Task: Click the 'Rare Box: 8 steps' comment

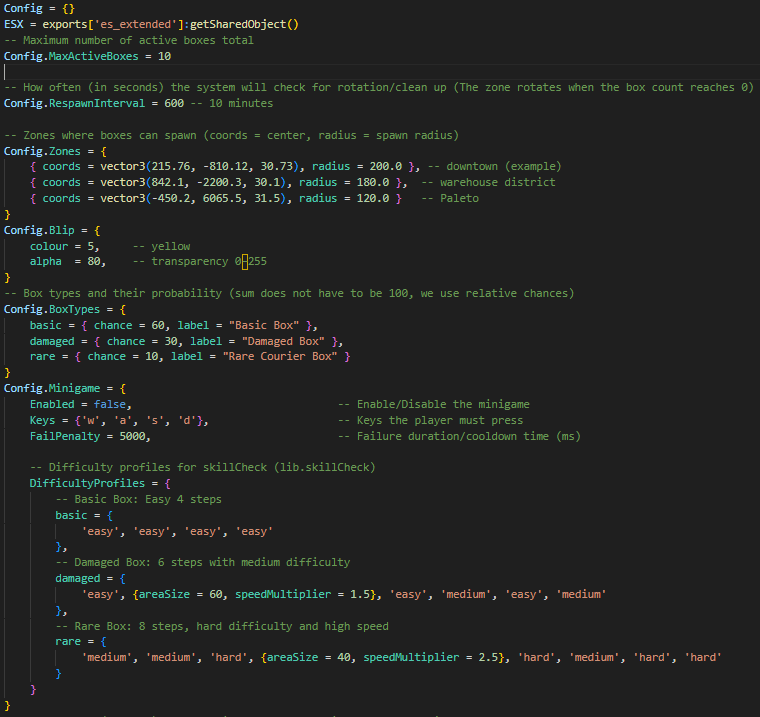Action: [x=222, y=626]
